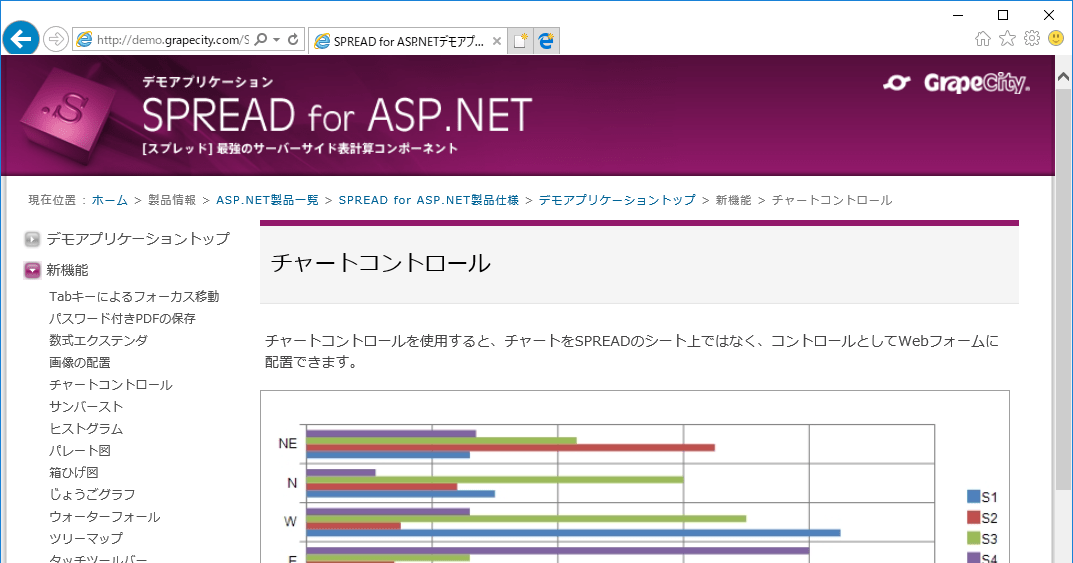Click the page vertical scrollbar thumb
This screenshot has width=1073, height=563.
point(1063,289)
